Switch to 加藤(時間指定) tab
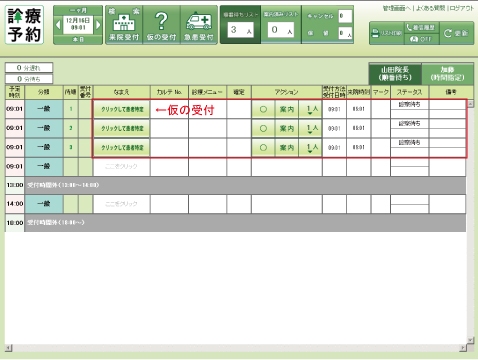This screenshot has width=478, height=360. (448, 74)
